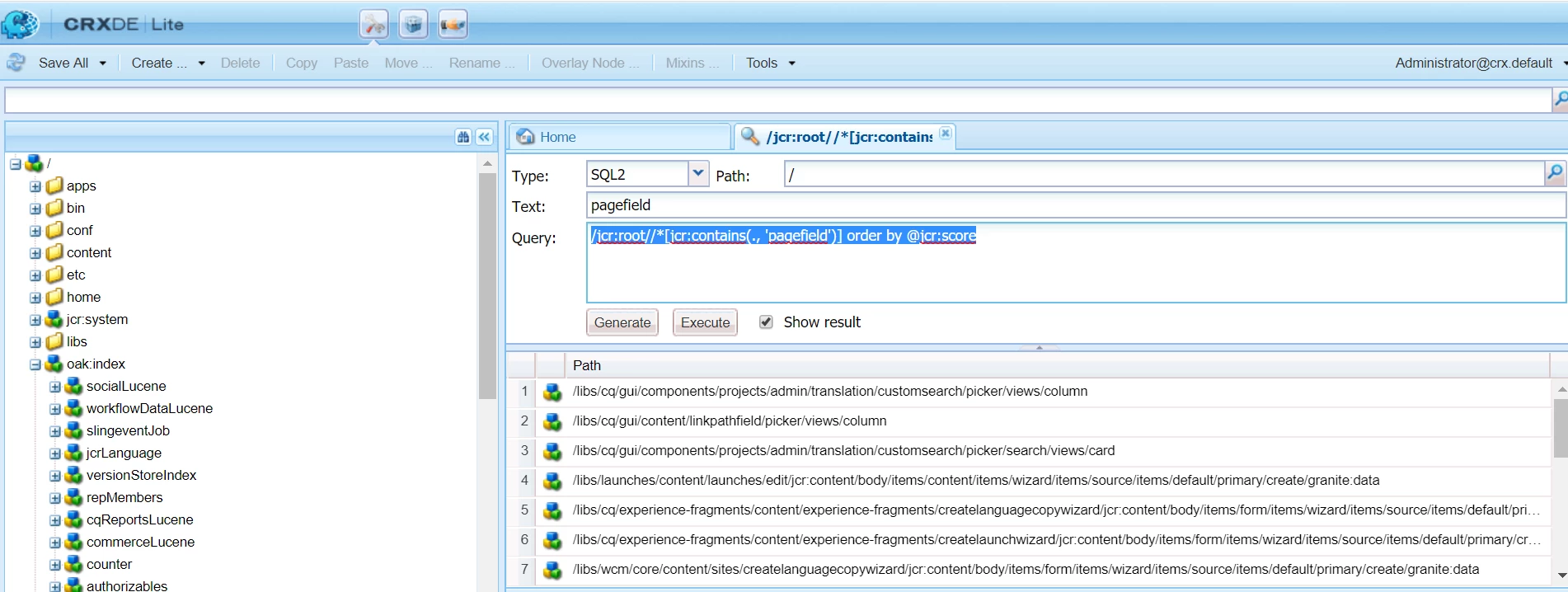1568x592 pixels.
Task: Click the socialLucene node icon
Action: coord(74,386)
